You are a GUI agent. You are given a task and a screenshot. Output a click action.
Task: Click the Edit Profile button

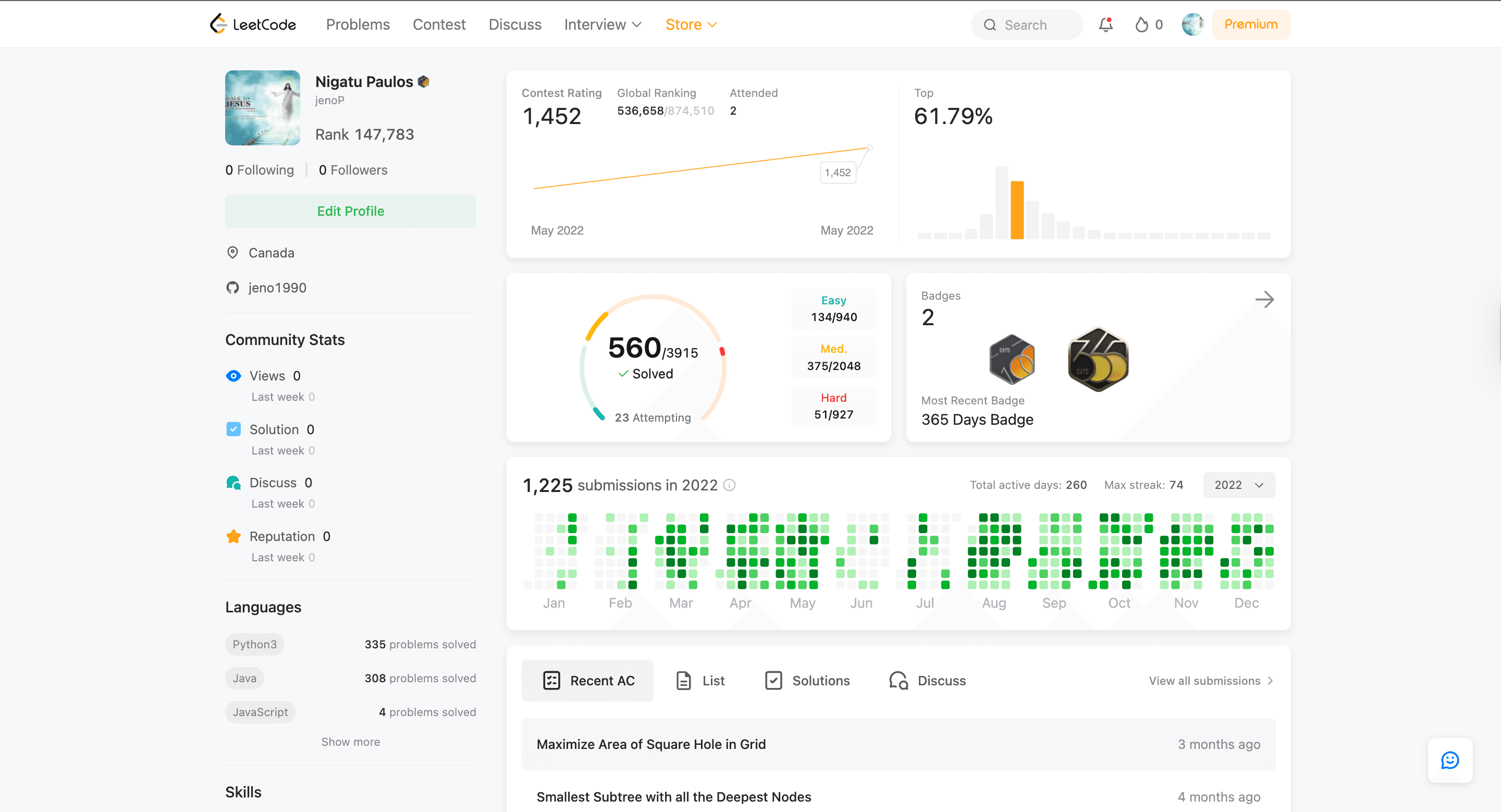click(351, 212)
